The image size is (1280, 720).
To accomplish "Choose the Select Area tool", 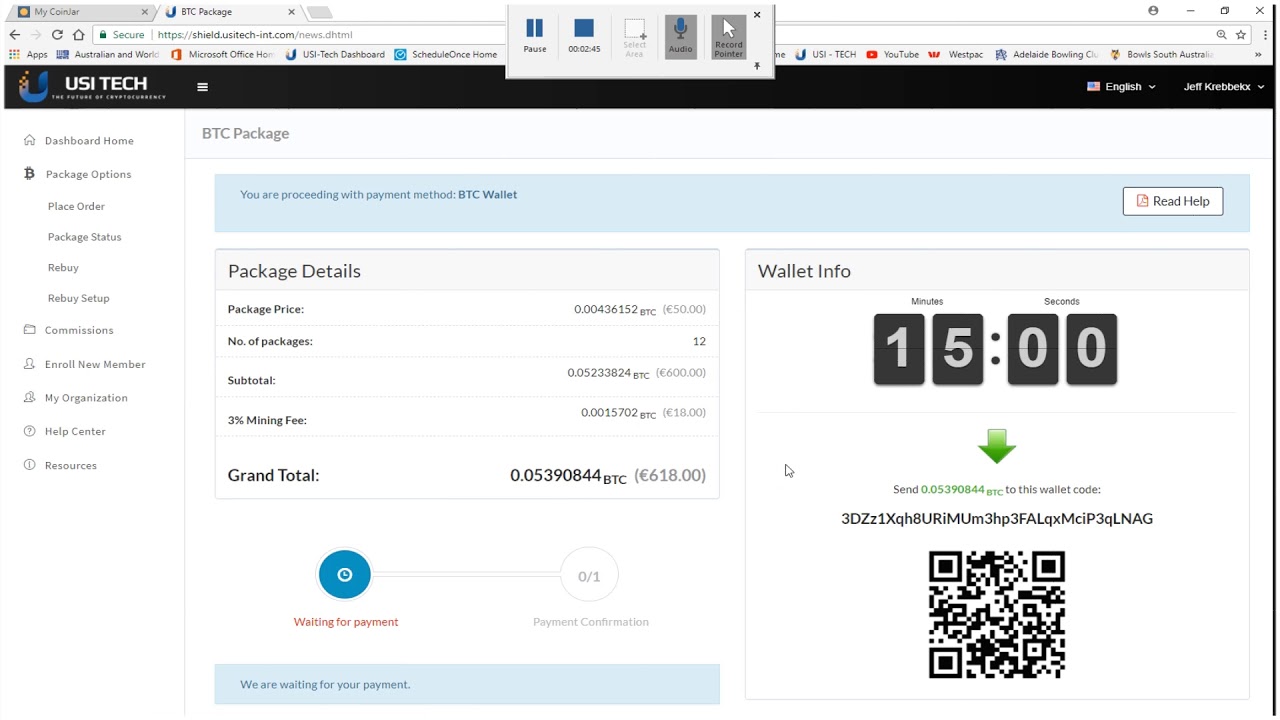I will tap(635, 37).
